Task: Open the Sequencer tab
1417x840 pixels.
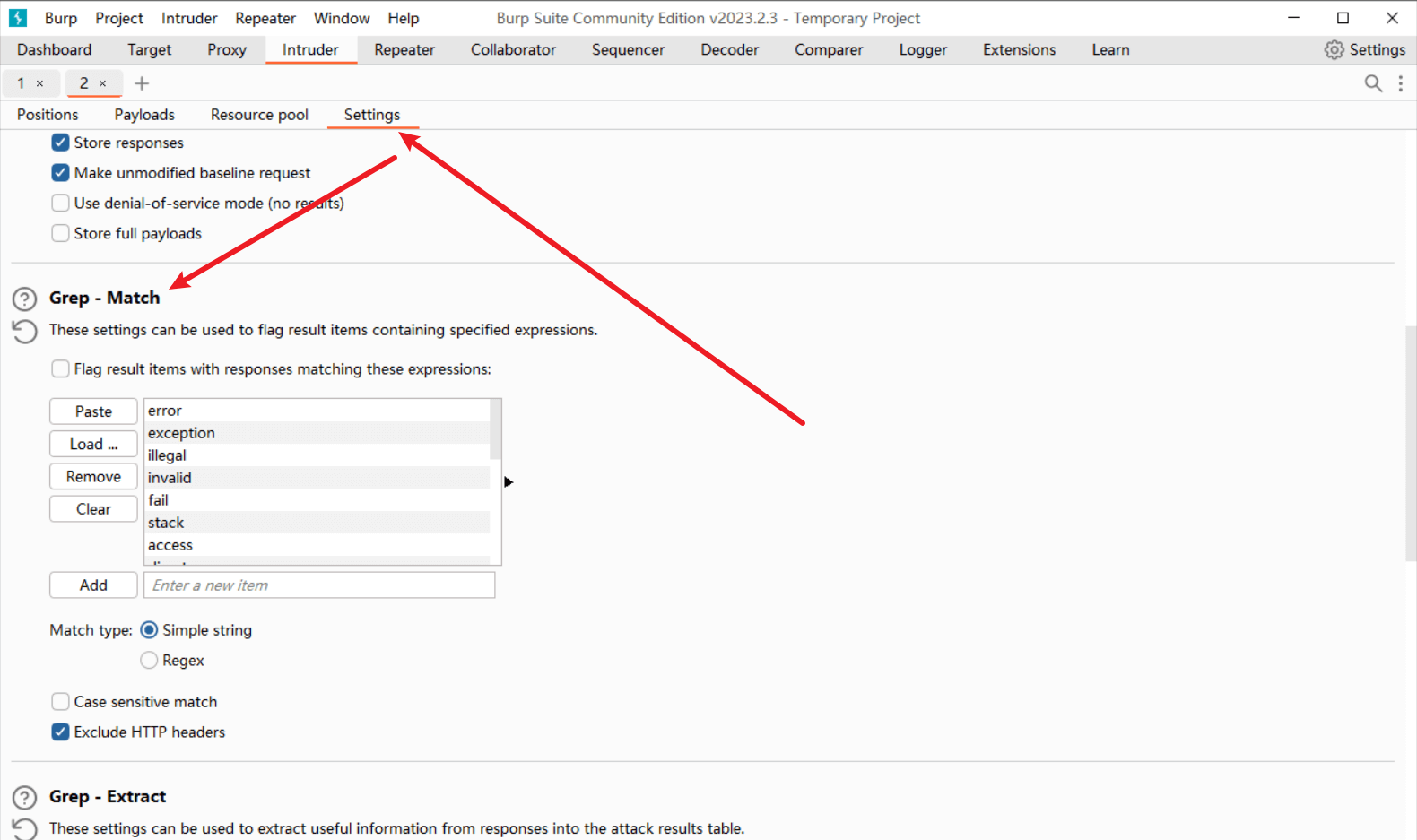Action: (629, 50)
